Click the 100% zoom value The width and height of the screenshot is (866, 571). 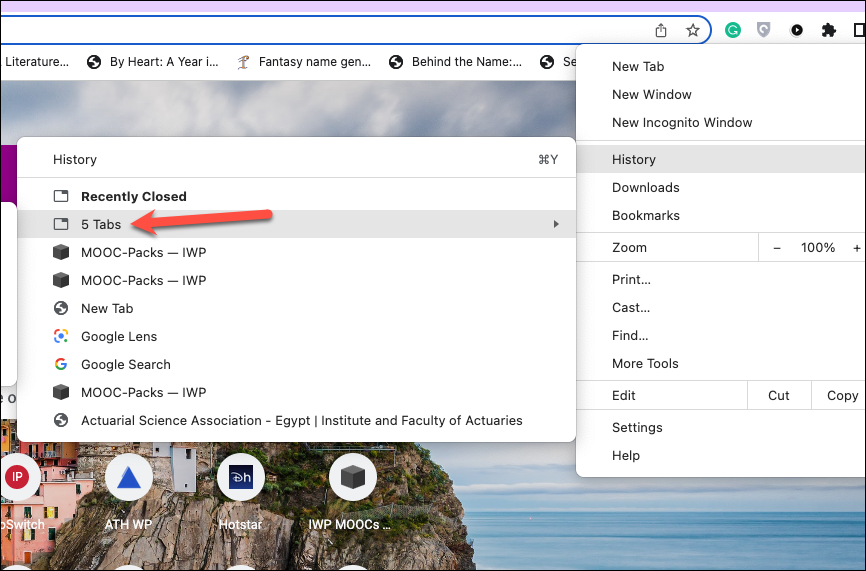(818, 248)
